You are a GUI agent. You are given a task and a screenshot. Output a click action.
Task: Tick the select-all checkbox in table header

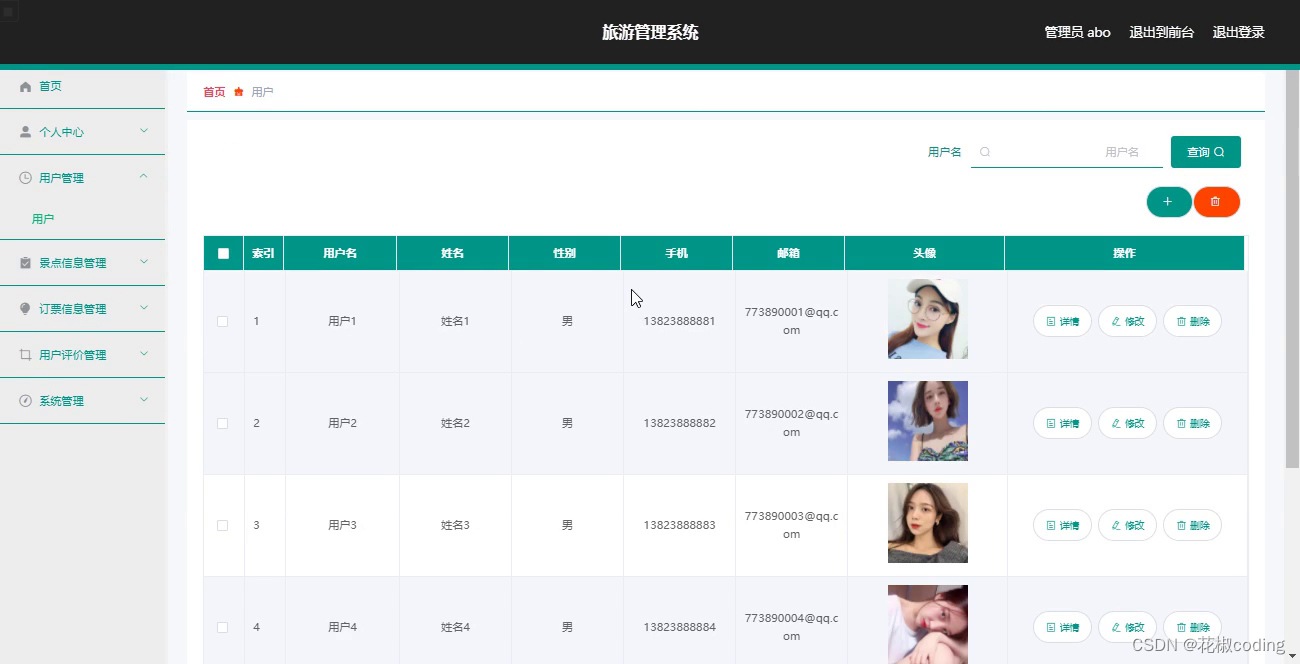(x=223, y=254)
